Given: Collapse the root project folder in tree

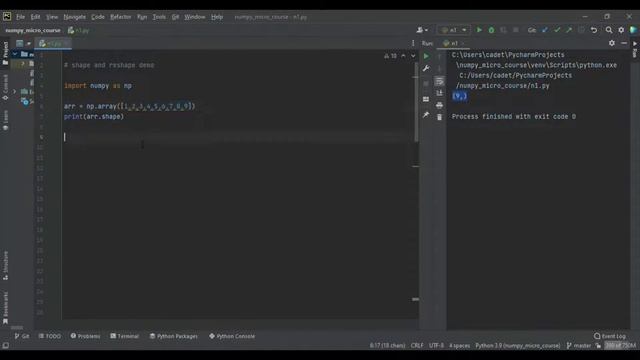Looking at the screenshot, I should click(x=15, y=54).
